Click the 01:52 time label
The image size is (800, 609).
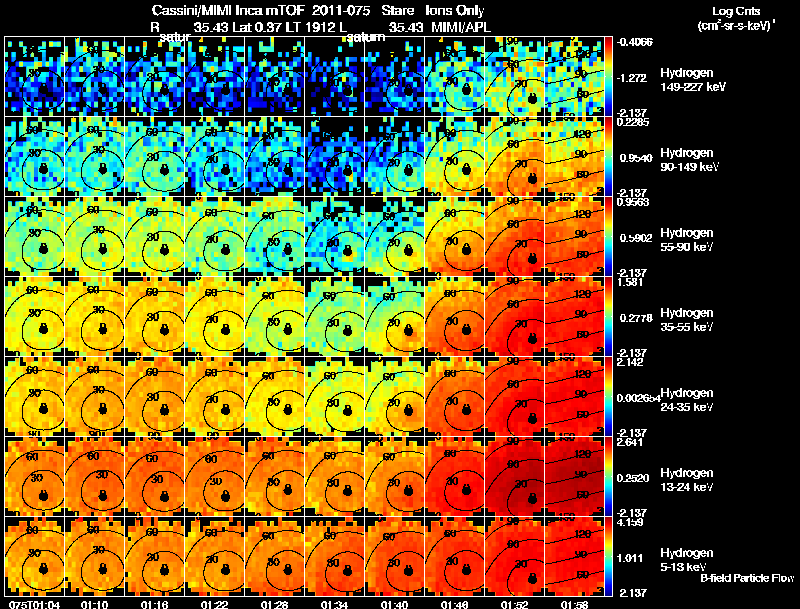513,604
